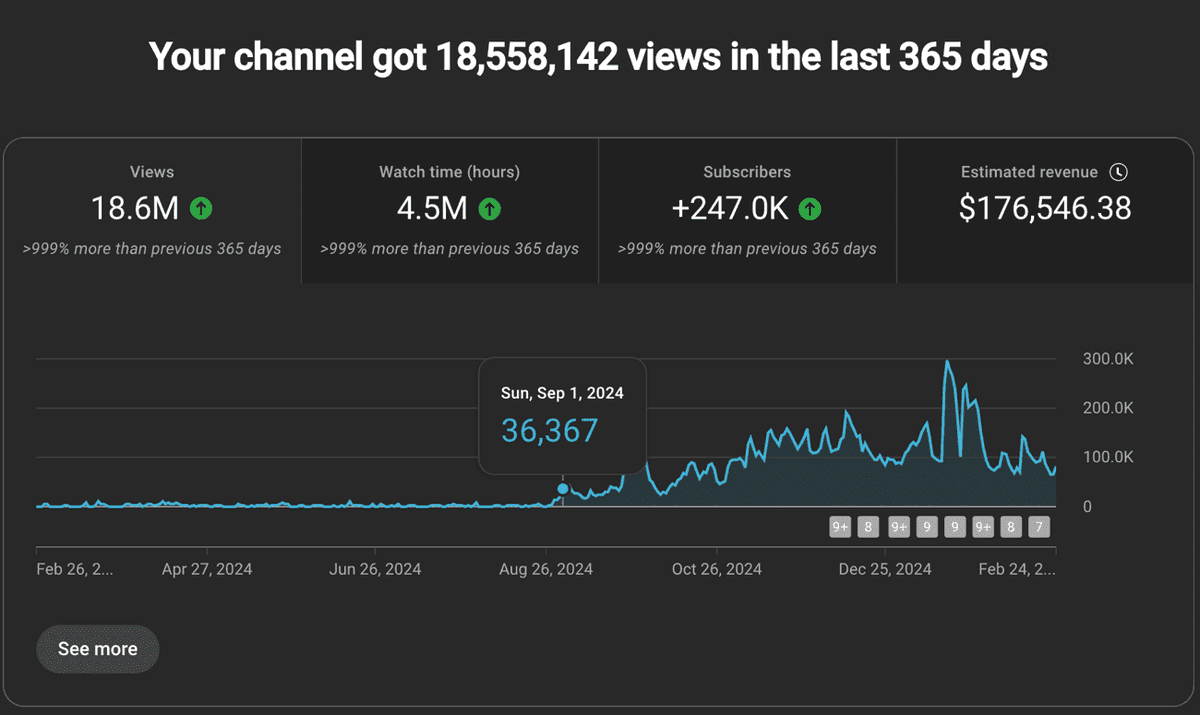Click the 18,558,142 views headline
Image resolution: width=1200 pixels, height=715 pixels.
[599, 57]
